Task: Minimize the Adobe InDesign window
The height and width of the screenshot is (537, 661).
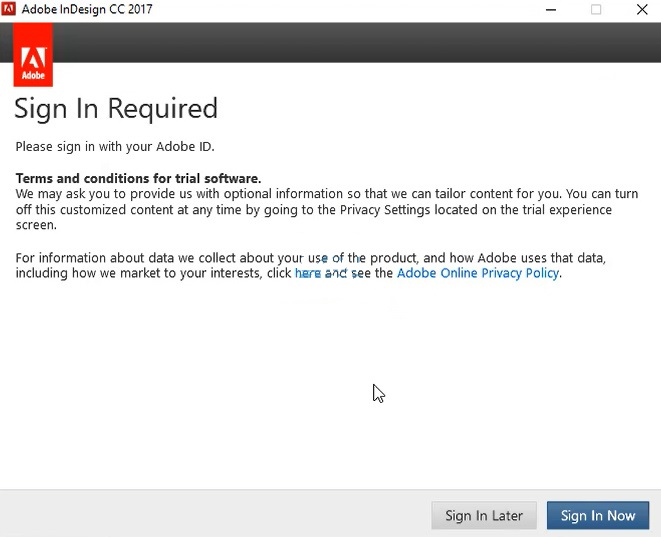Action: click(x=552, y=10)
